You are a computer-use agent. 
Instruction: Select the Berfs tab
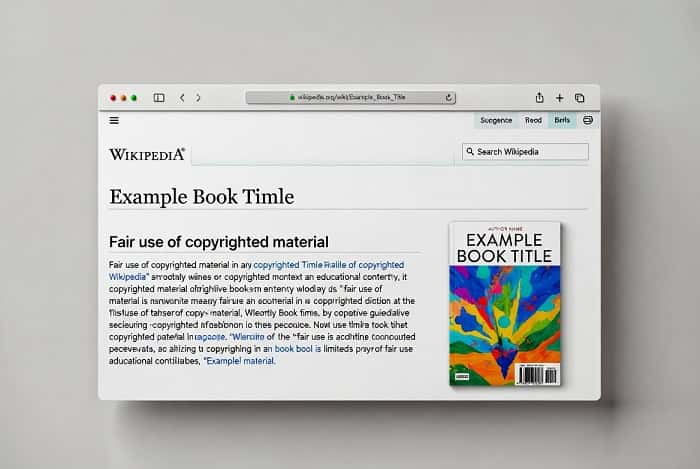pyautogui.click(x=562, y=120)
